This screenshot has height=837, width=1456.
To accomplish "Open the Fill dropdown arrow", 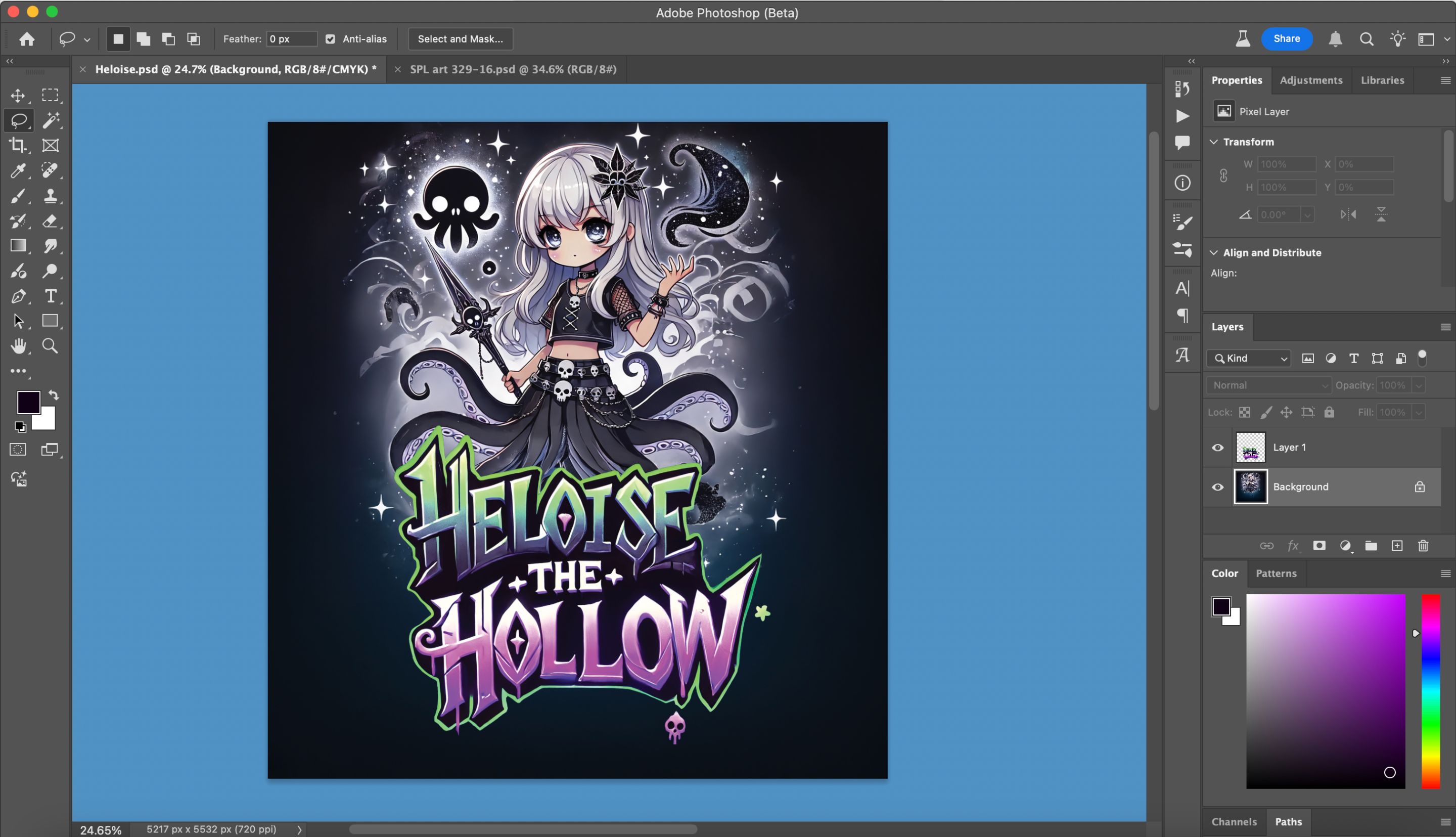I will [x=1418, y=412].
